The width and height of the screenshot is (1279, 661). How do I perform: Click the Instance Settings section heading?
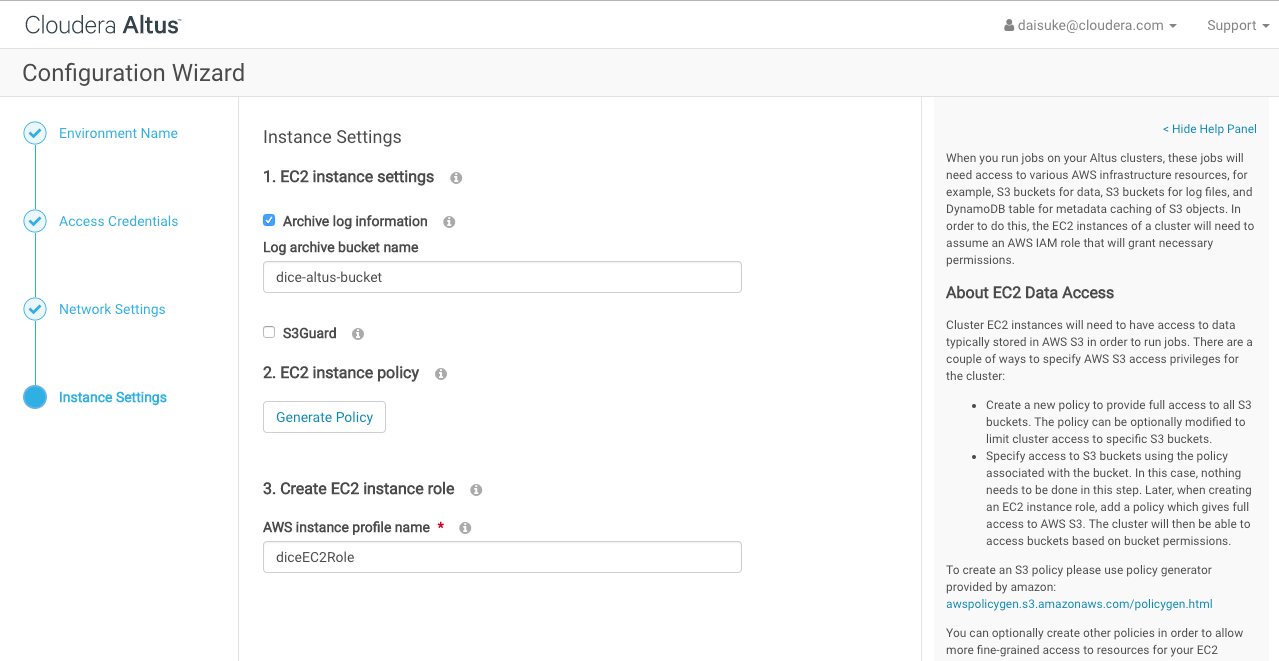click(332, 137)
